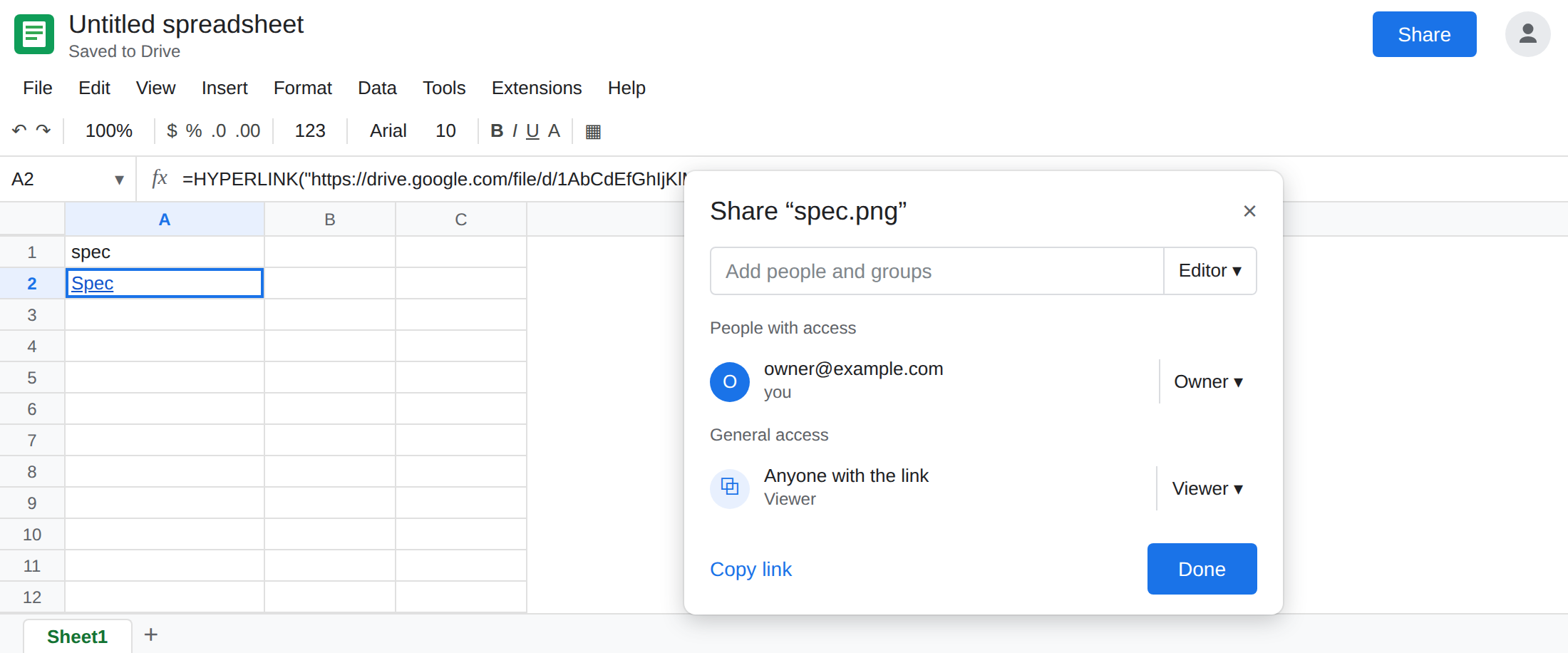Format as percent
The height and width of the screenshot is (653, 1568).
[x=194, y=130]
